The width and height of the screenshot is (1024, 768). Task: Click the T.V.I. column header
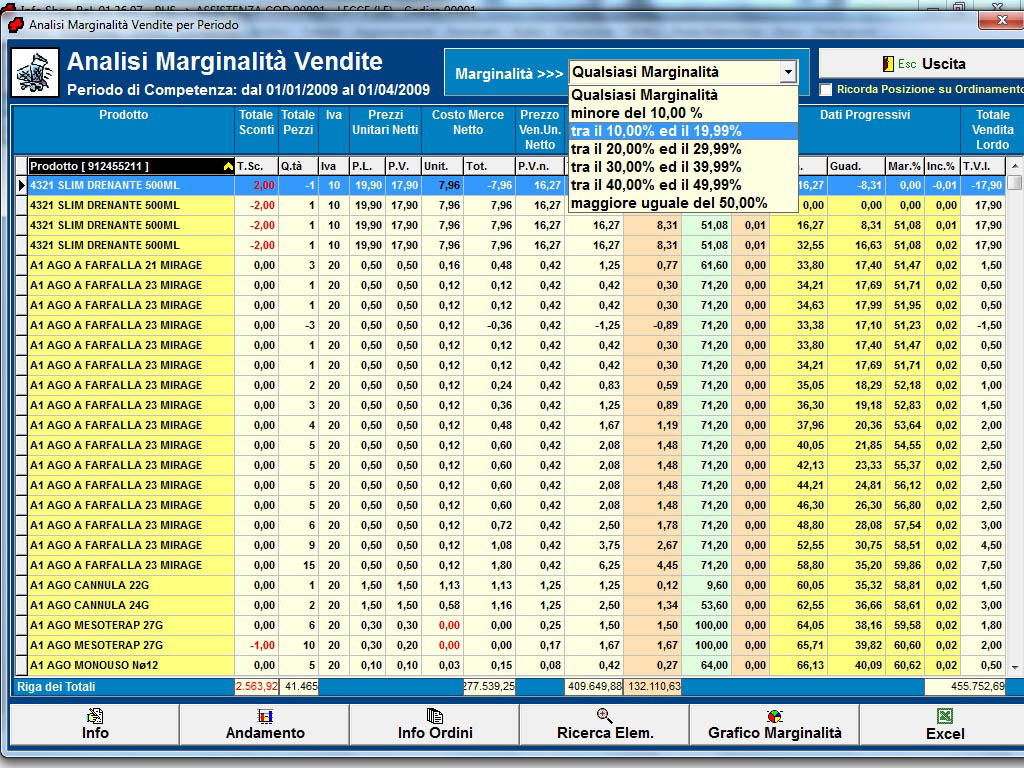coord(980,166)
